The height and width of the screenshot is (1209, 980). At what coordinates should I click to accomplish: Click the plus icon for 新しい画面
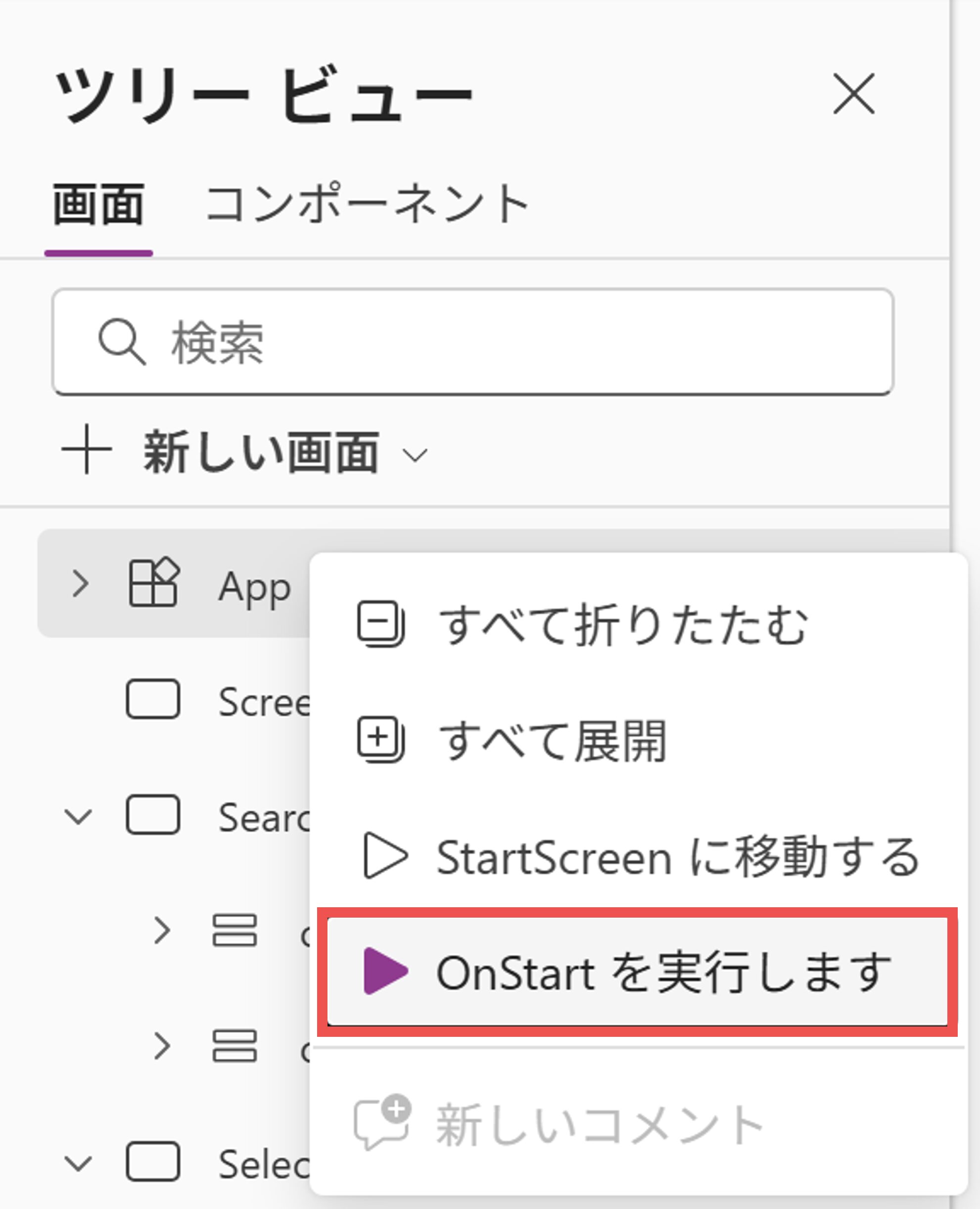pyautogui.click(x=87, y=451)
